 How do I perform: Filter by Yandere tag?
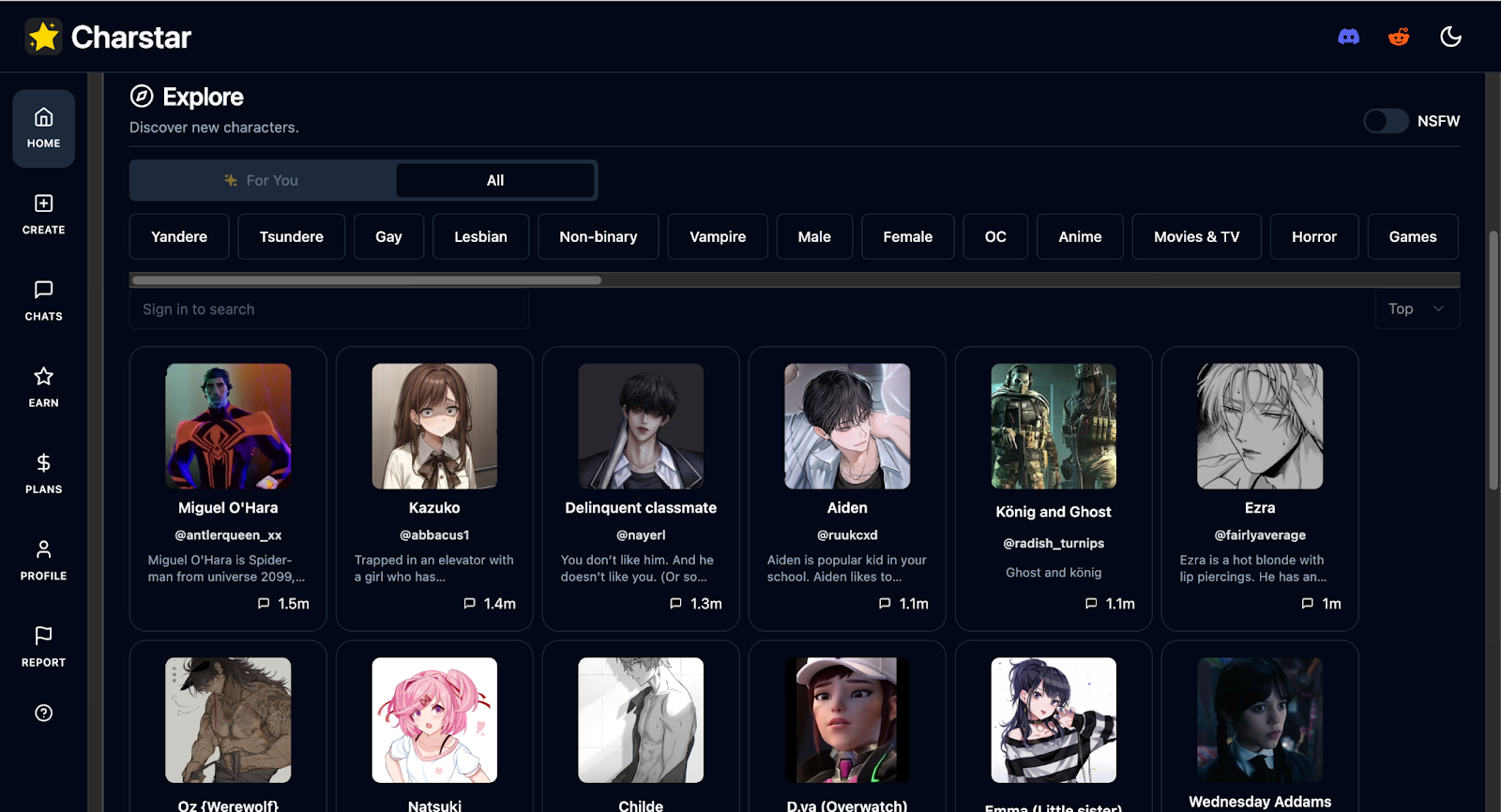[179, 236]
